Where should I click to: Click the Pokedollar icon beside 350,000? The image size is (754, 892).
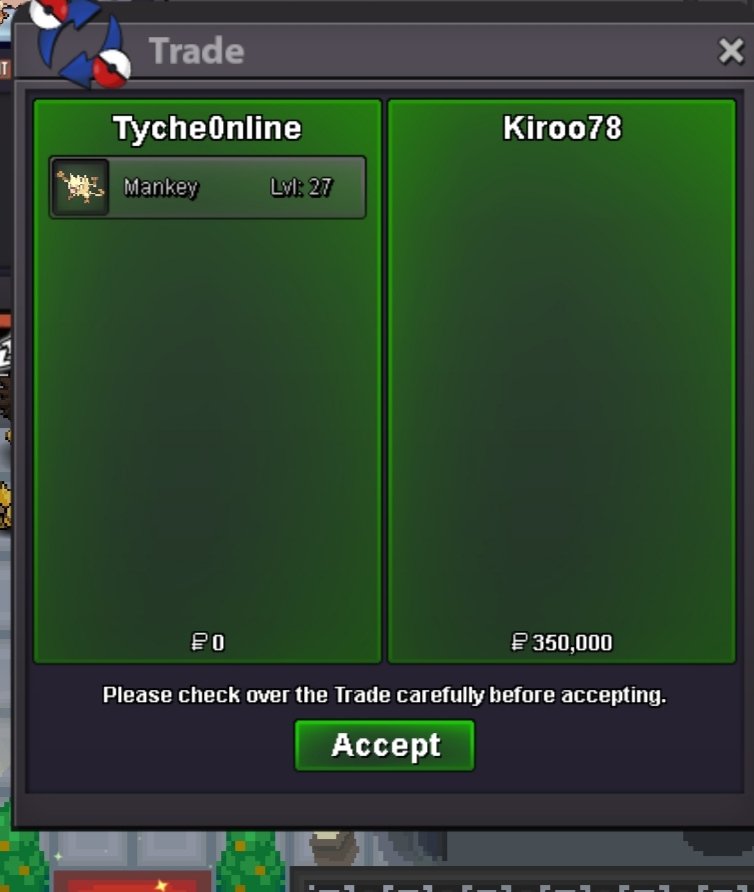point(519,642)
